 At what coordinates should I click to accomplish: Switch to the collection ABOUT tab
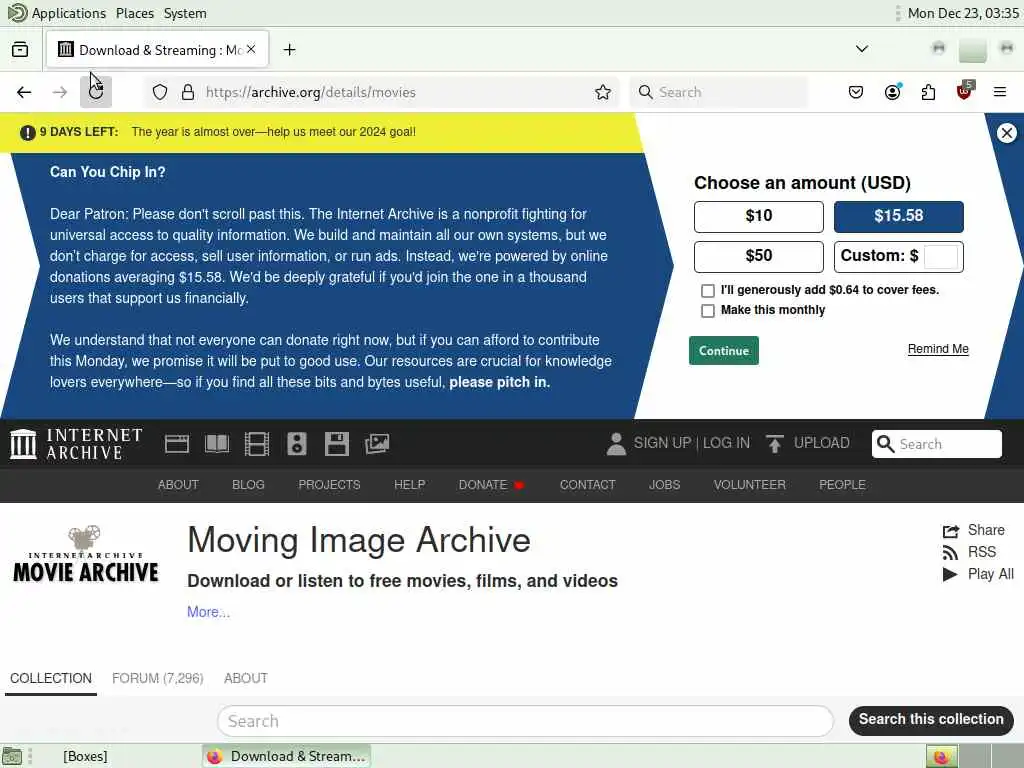click(x=246, y=679)
